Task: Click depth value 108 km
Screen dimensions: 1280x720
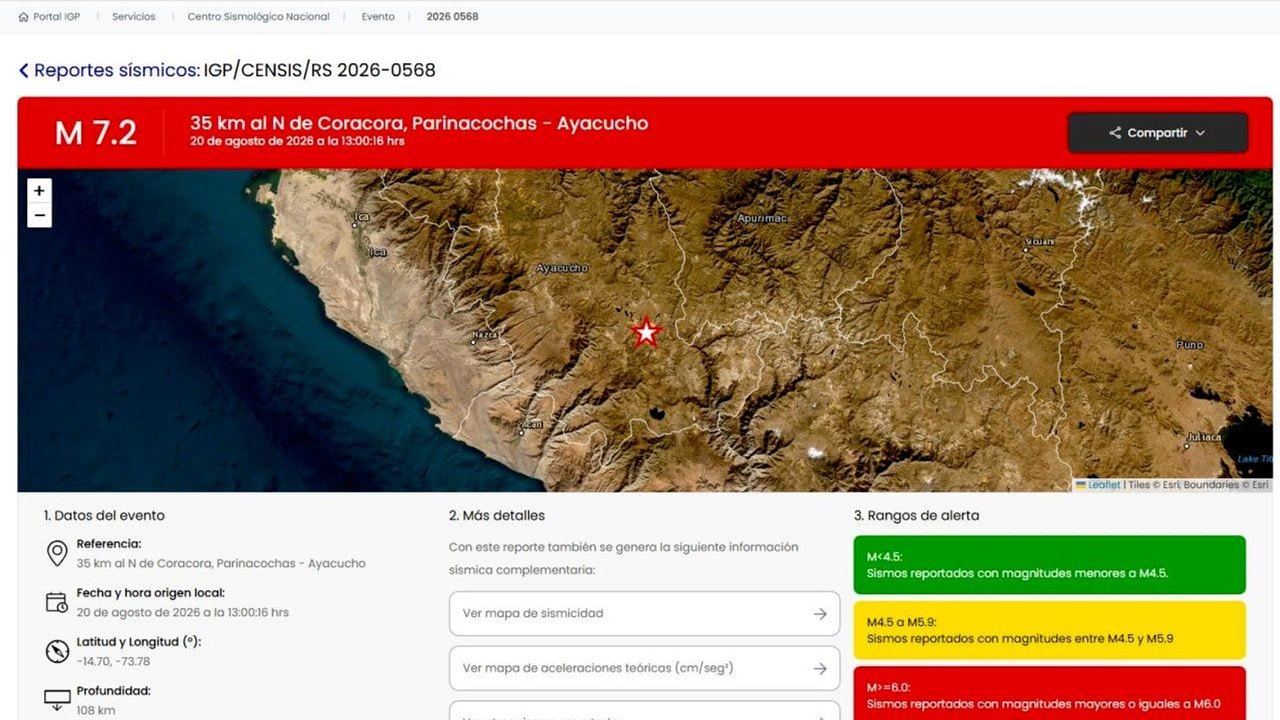Action: point(96,710)
